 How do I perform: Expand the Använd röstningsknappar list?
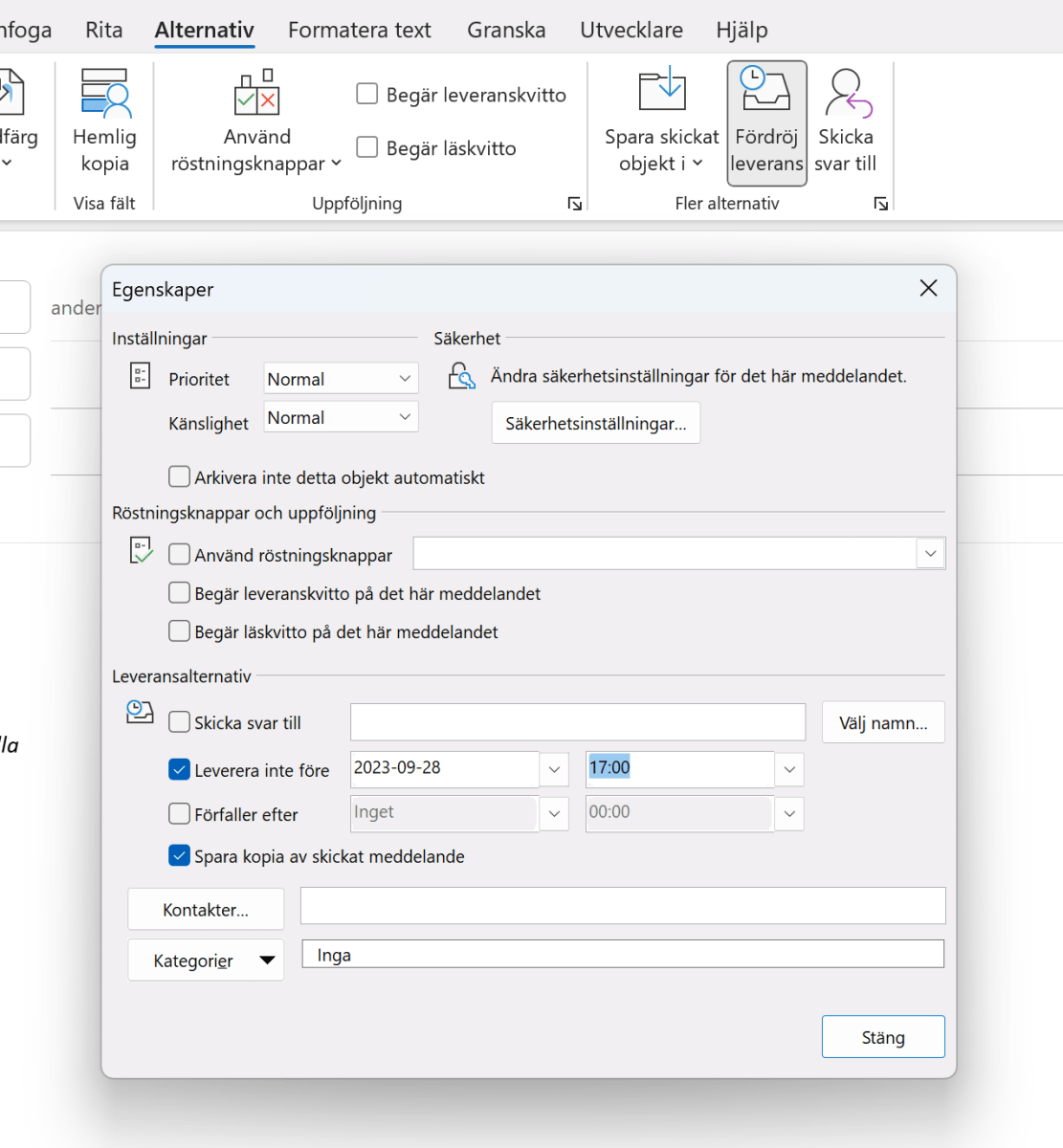point(929,553)
